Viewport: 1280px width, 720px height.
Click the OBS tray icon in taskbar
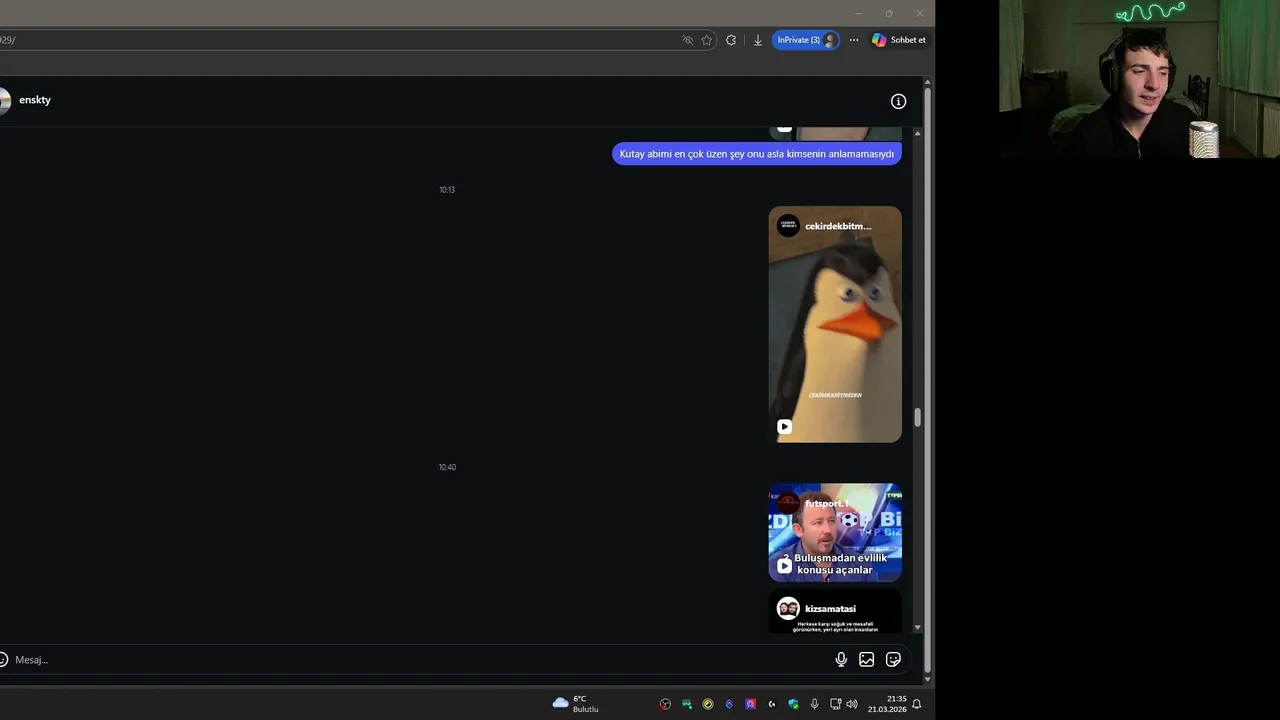[x=665, y=704]
